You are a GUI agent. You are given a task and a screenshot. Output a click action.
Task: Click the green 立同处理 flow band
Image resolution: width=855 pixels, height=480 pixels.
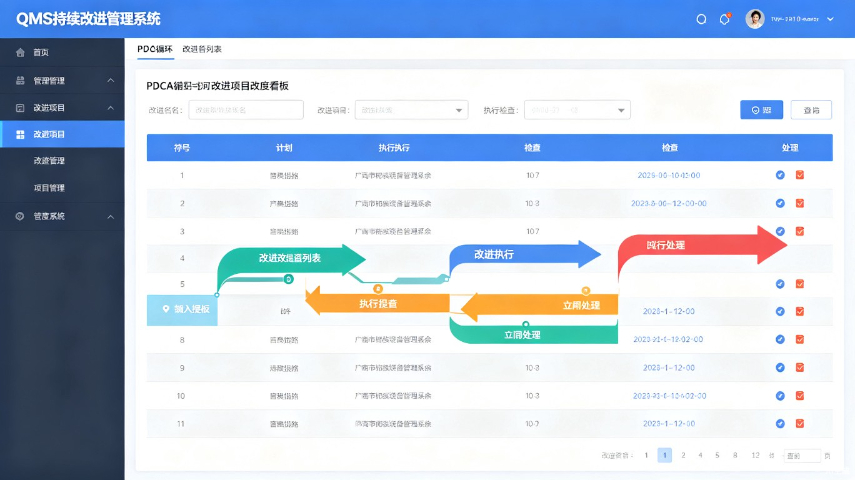(x=533, y=333)
